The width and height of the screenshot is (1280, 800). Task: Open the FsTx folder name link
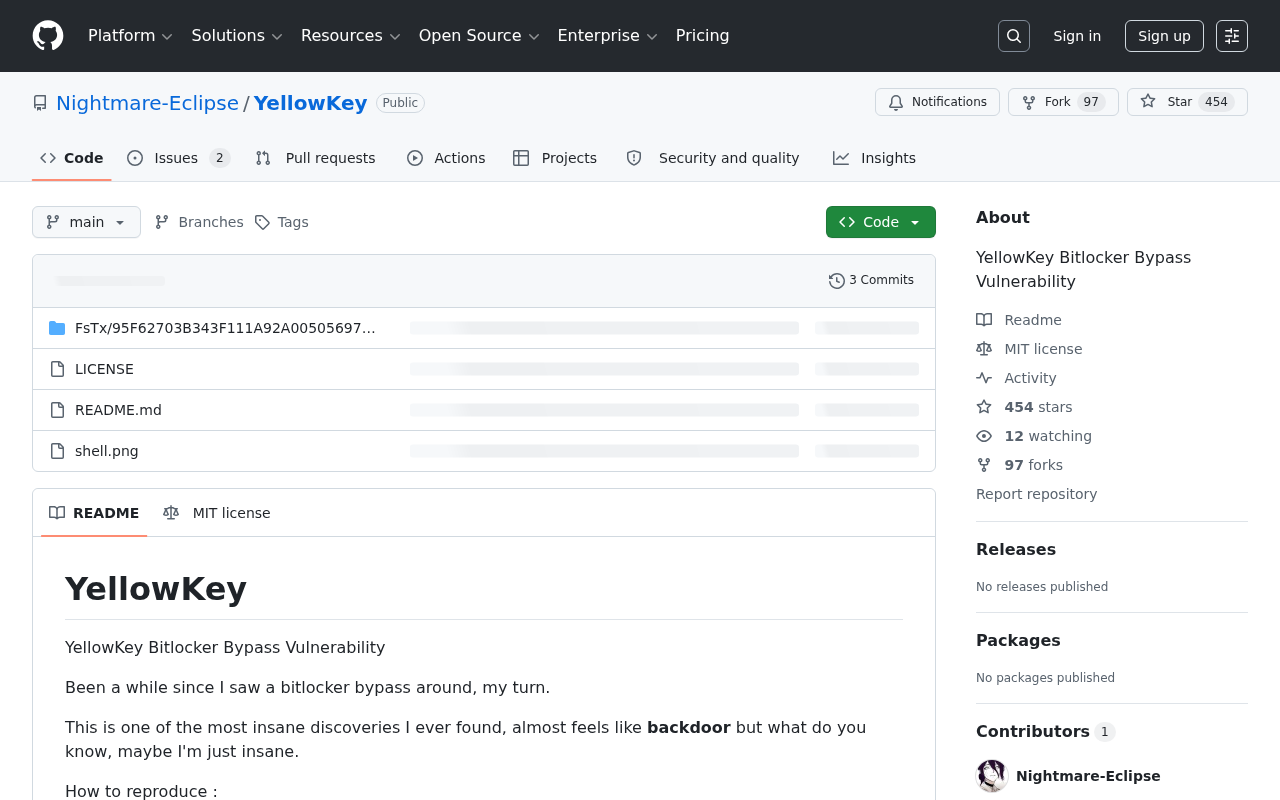point(226,328)
